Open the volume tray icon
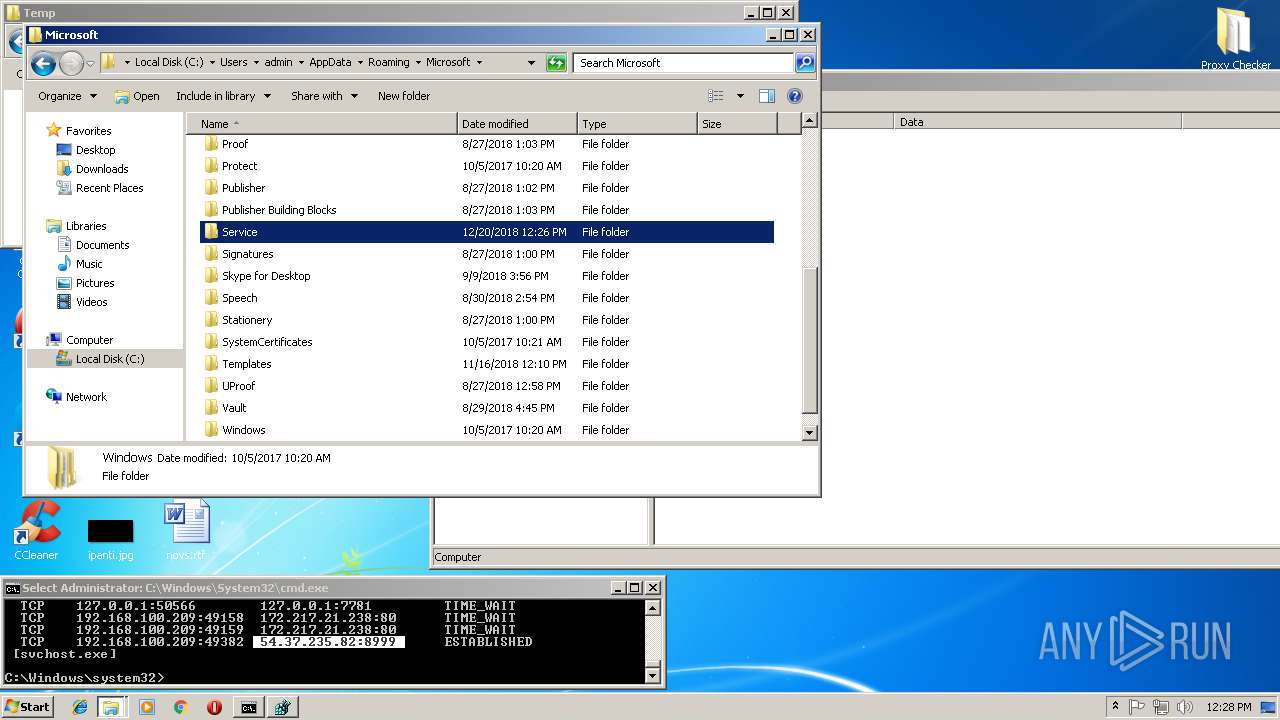Screen dimensions: 1280x720 click(1185, 707)
